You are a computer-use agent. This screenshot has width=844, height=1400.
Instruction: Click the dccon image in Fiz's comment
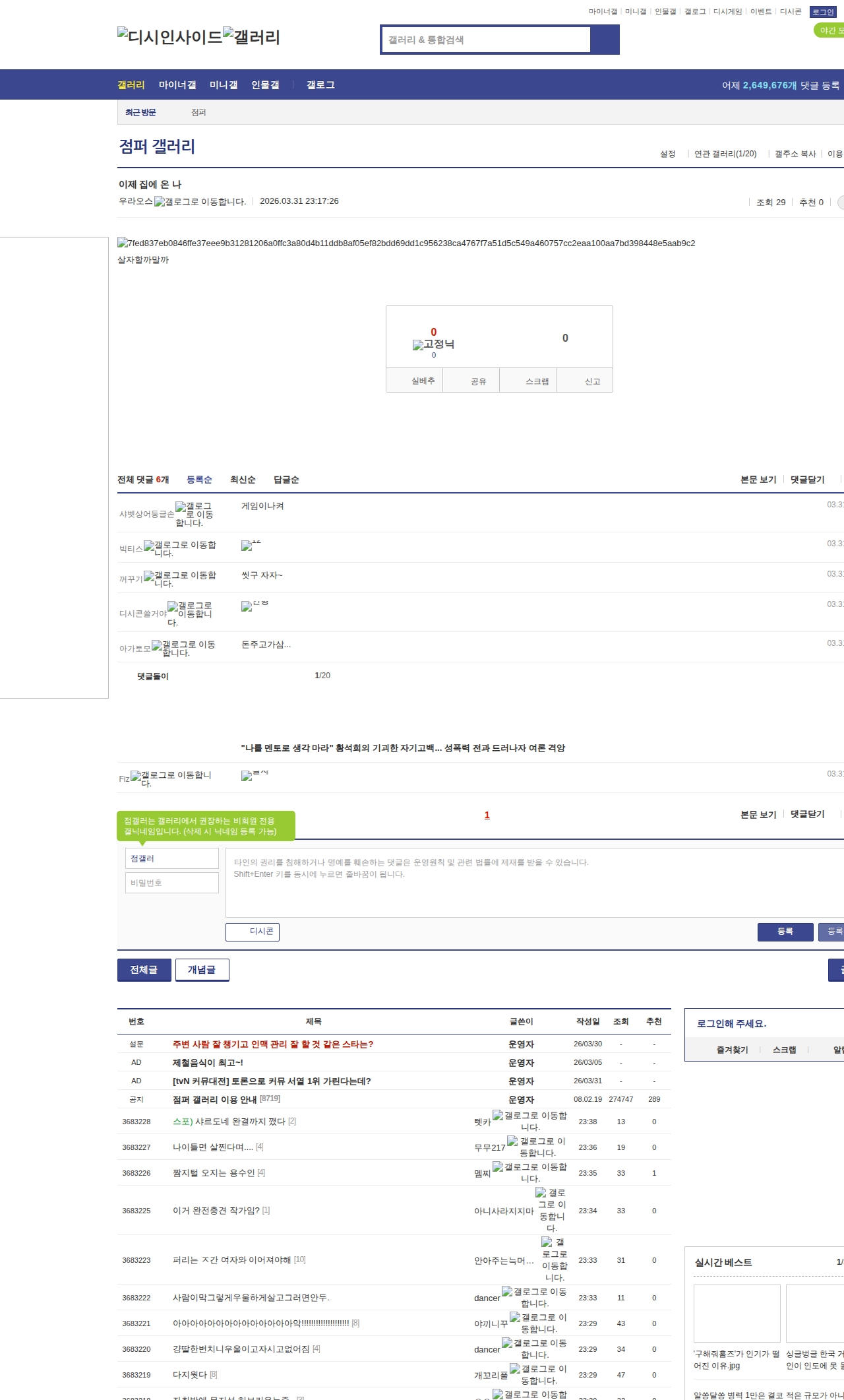point(255,775)
